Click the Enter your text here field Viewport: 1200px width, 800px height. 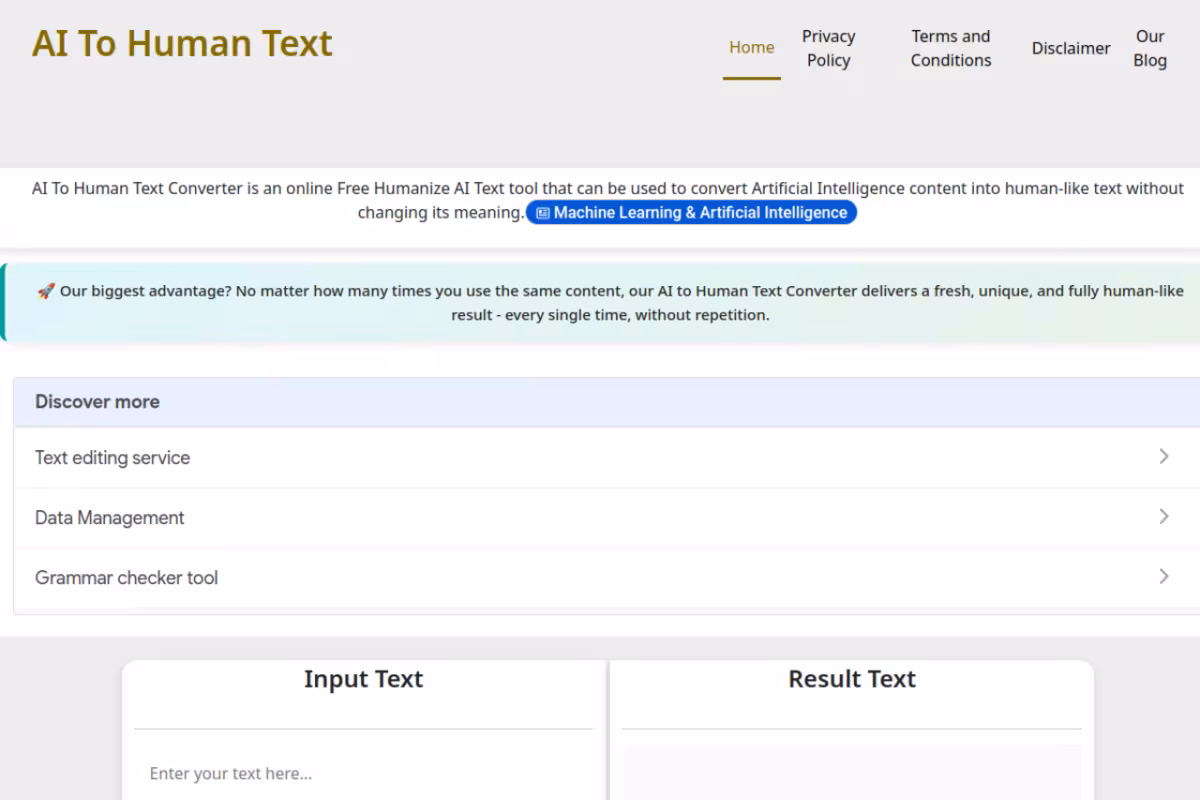(364, 773)
